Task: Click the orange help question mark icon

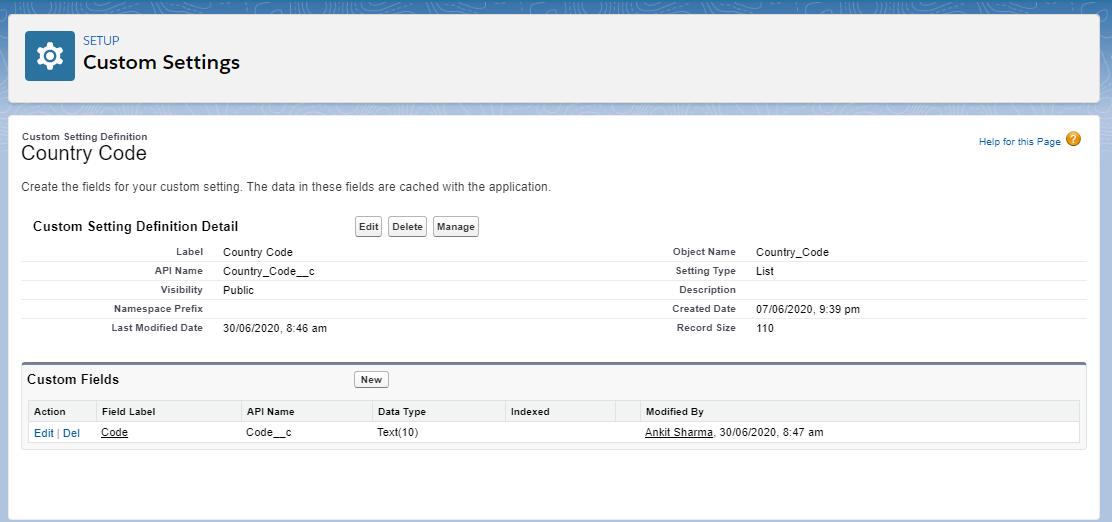Action: 1073,140
